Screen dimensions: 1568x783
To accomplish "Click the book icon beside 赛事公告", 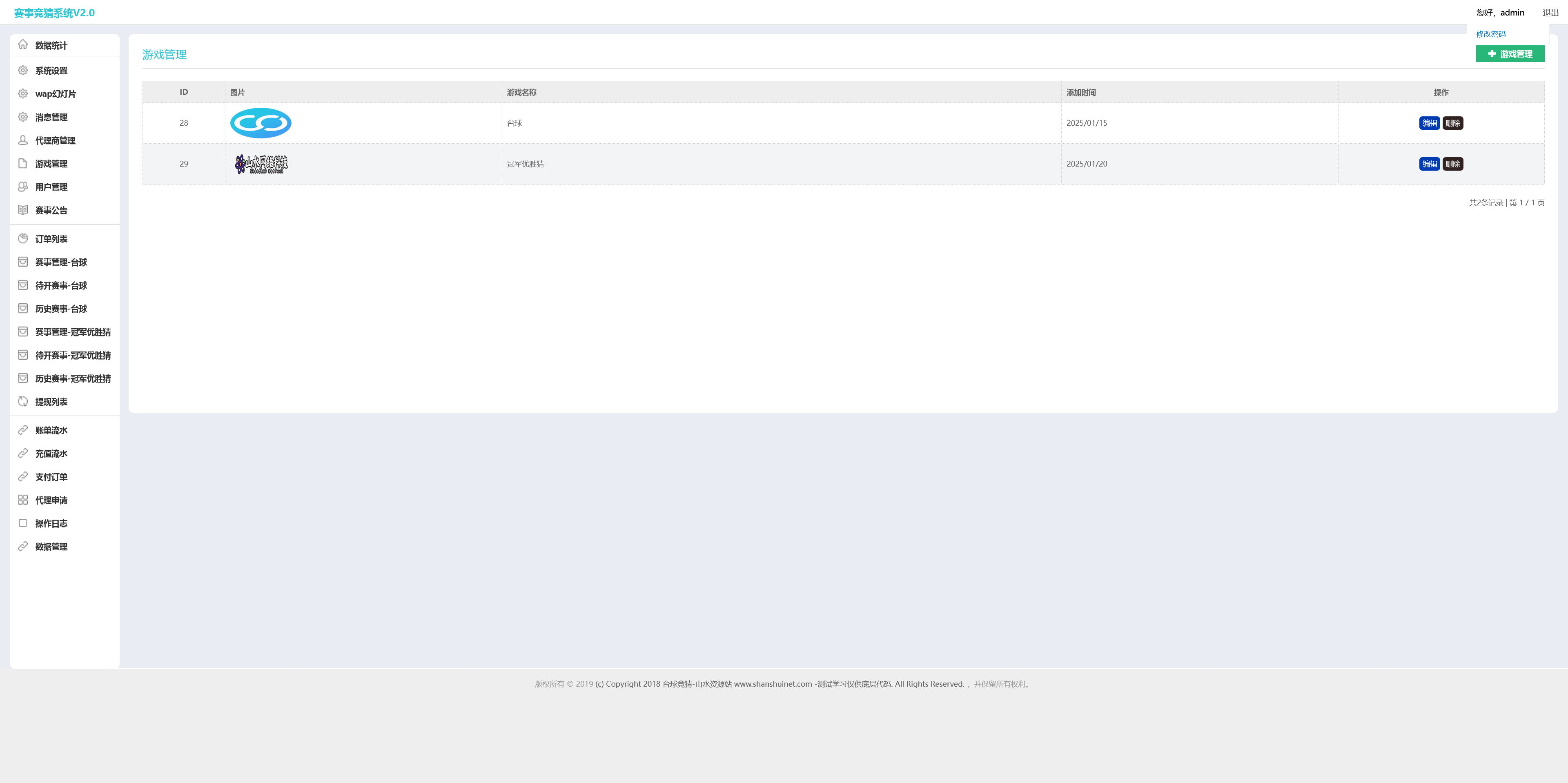I will tap(22, 210).
